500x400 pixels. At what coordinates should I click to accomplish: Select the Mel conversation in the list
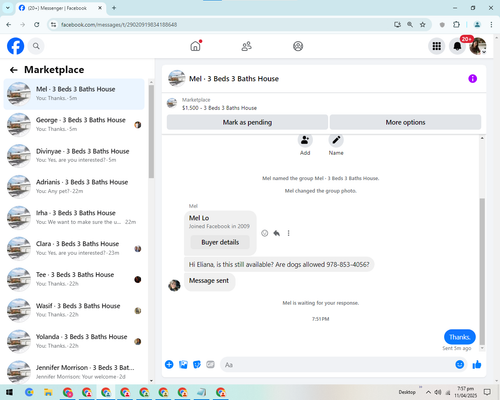pyautogui.click(x=74, y=94)
